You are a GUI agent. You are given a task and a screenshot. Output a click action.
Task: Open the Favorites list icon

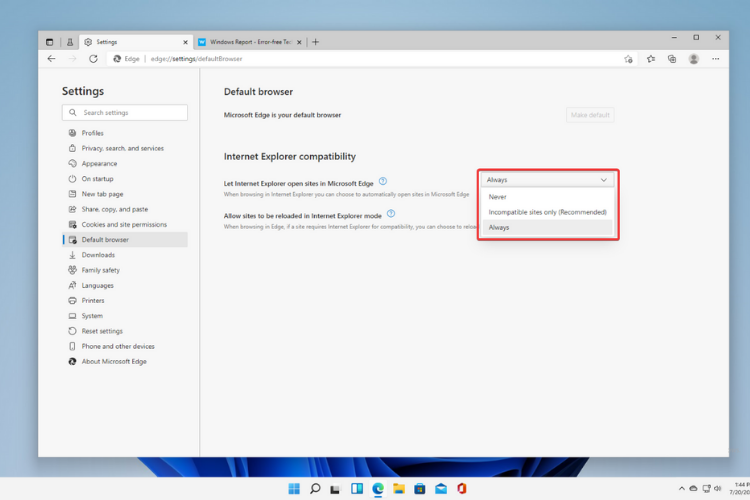[x=651, y=59]
